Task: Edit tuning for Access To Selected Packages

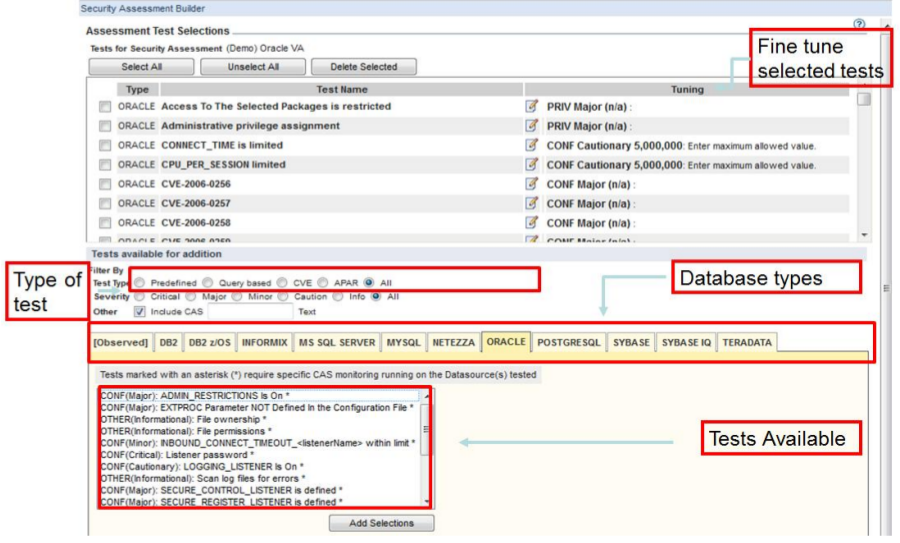Action: point(532,106)
